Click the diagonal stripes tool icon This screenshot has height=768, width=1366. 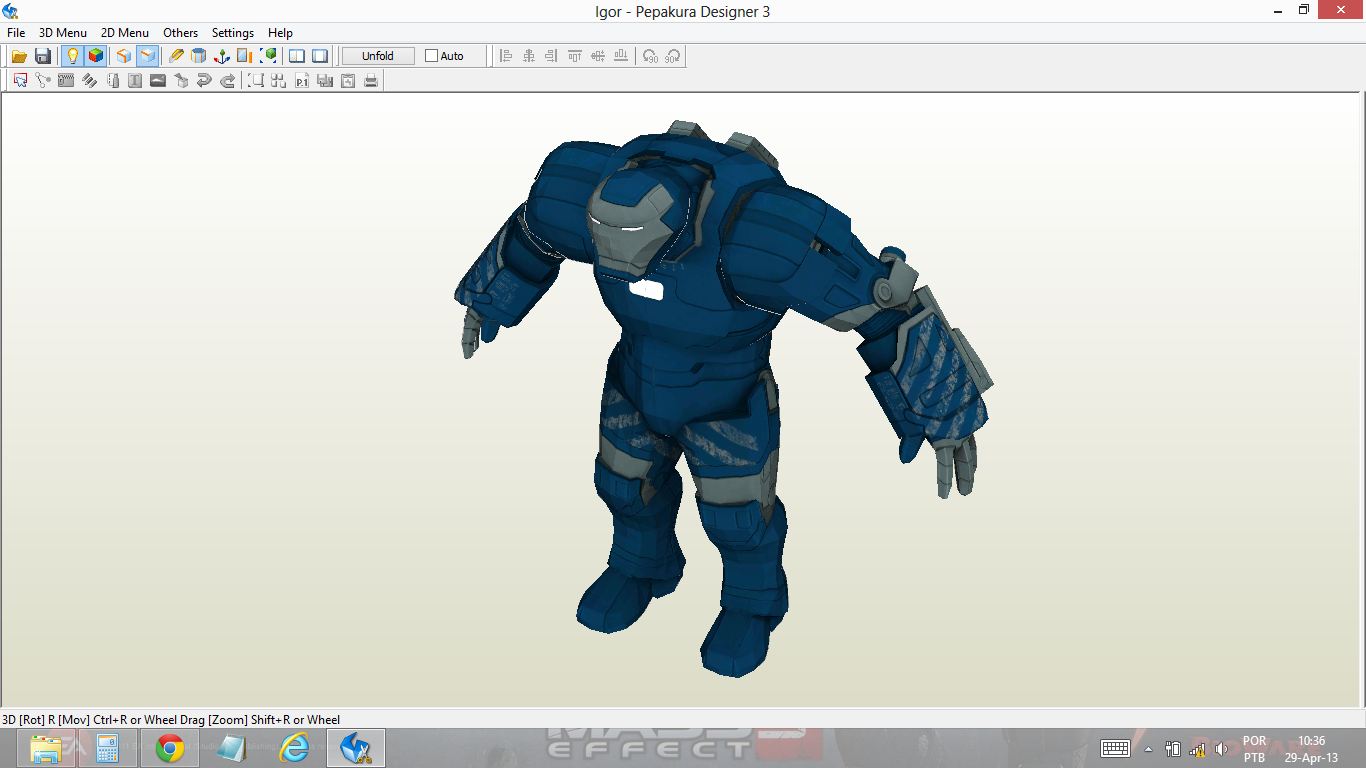[x=89, y=80]
